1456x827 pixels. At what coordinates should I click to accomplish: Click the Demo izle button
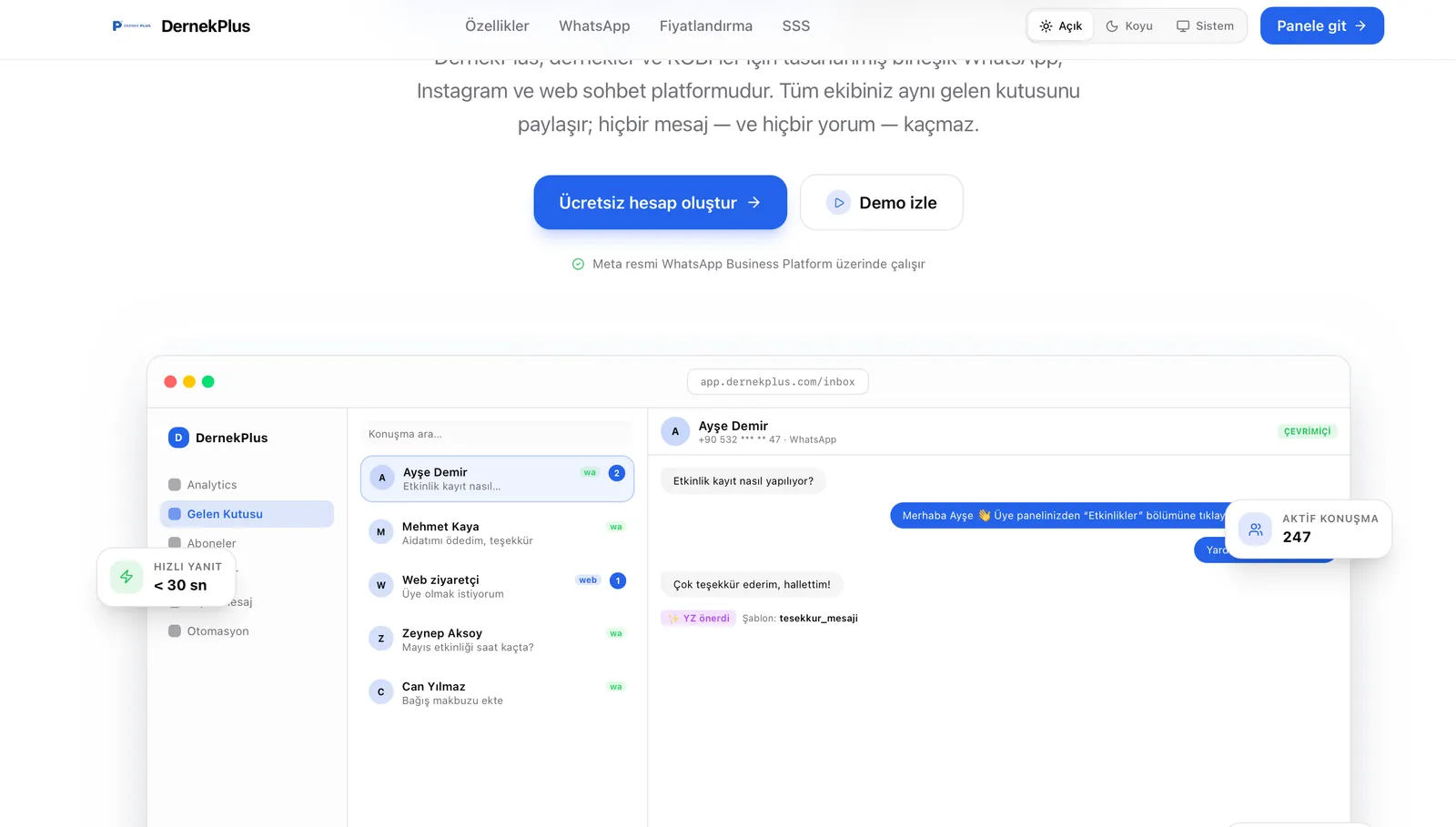(881, 202)
